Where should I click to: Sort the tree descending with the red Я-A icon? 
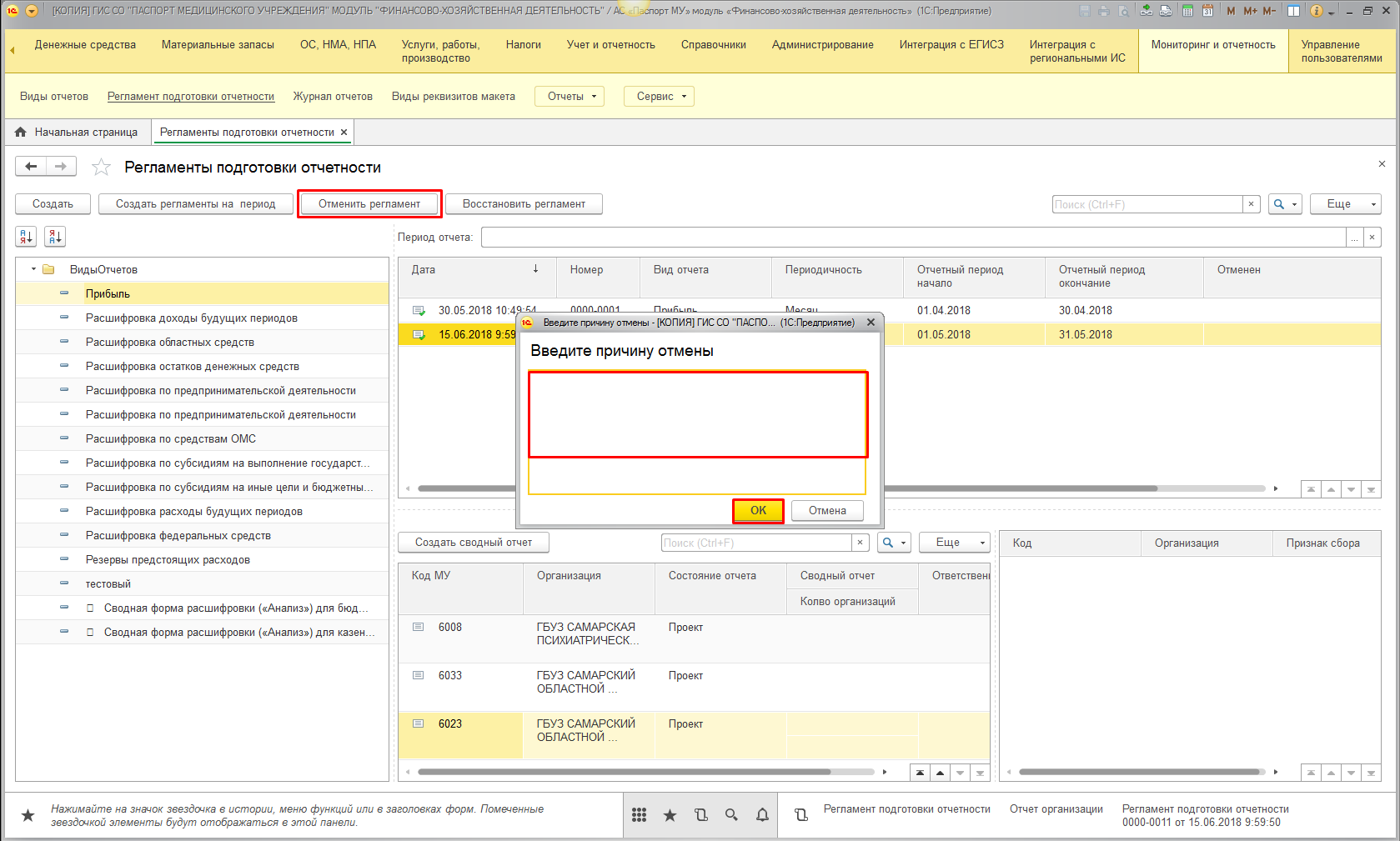[x=55, y=237]
